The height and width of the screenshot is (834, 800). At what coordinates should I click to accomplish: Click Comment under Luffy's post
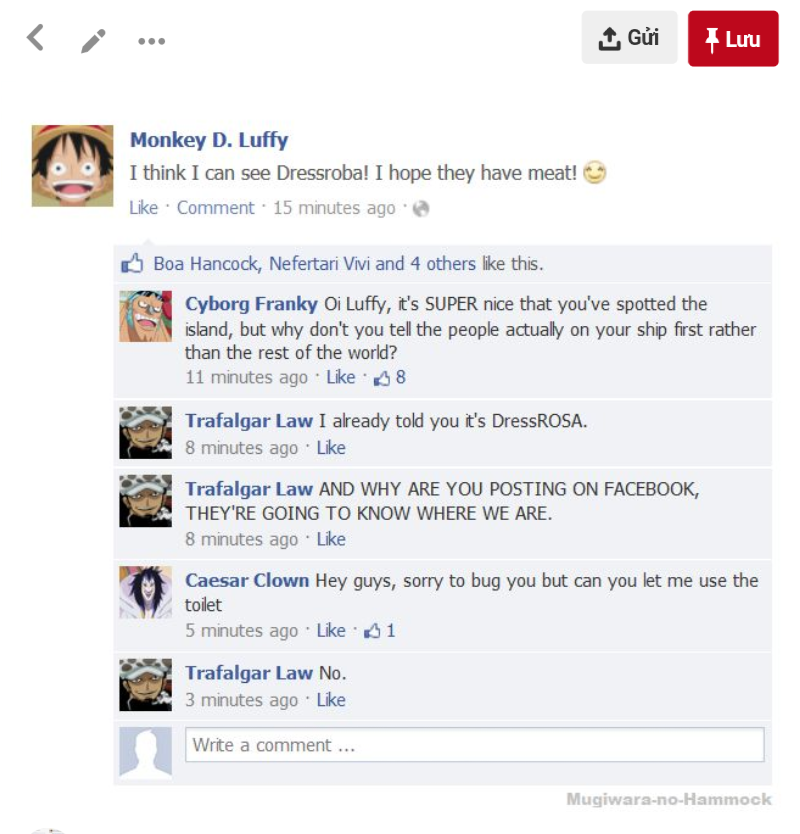pos(215,208)
